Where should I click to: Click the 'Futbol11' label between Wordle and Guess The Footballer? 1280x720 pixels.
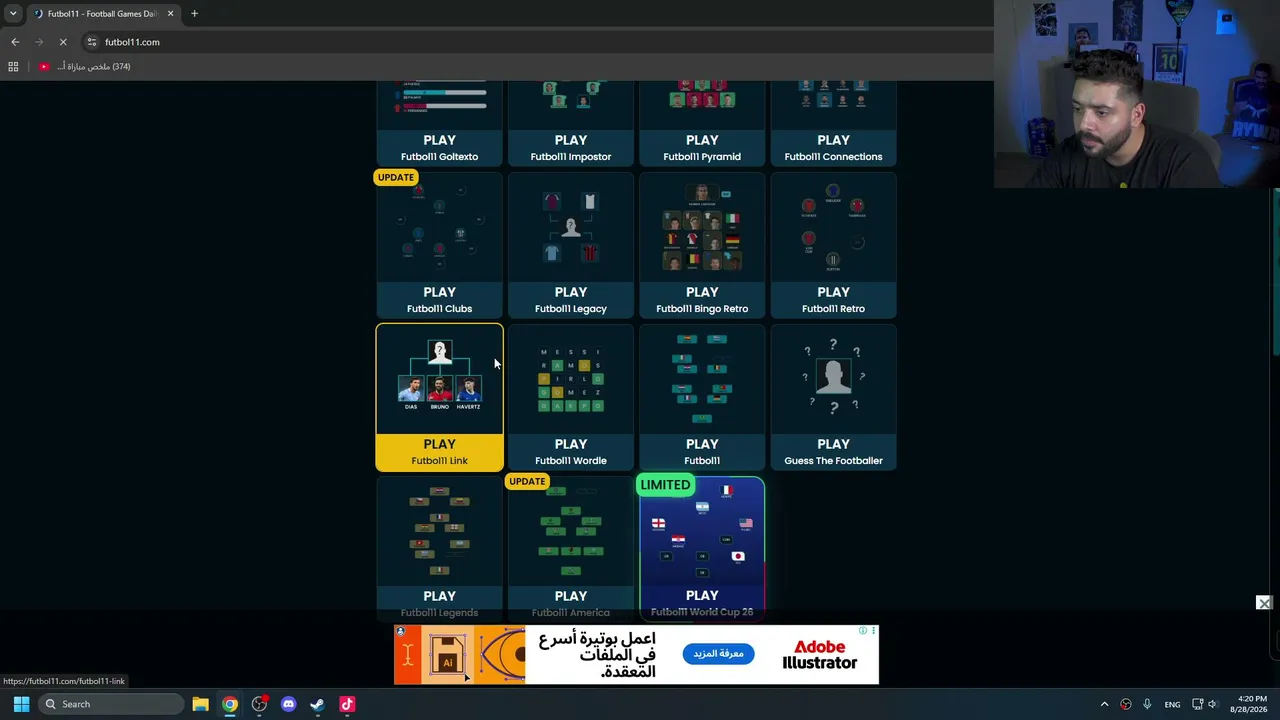click(x=702, y=461)
